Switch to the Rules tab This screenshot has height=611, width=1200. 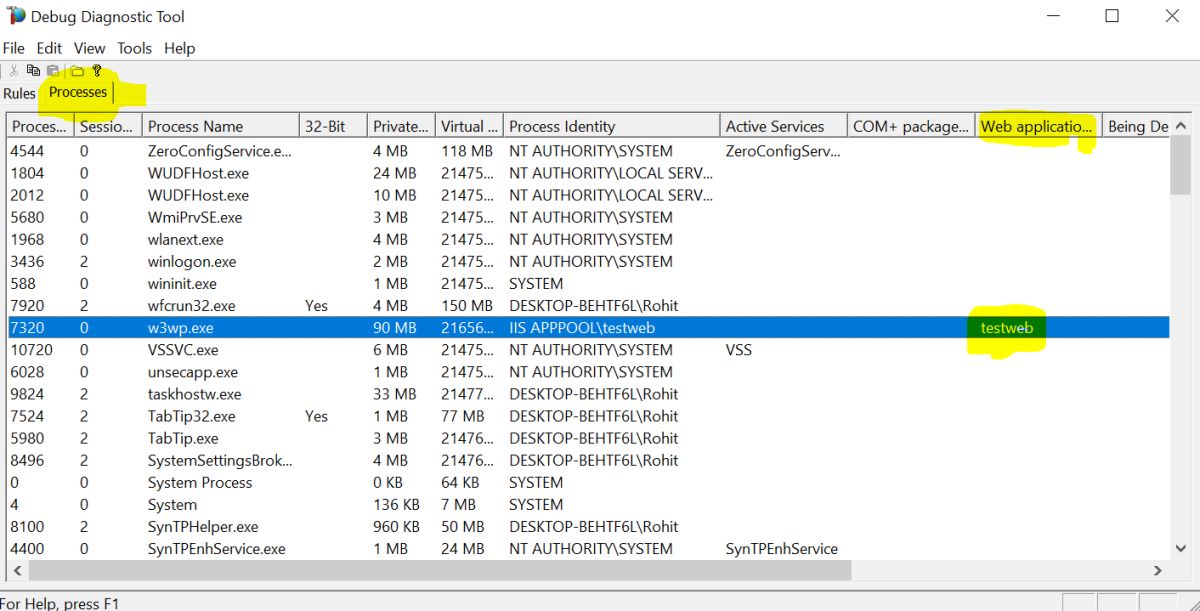click(19, 93)
